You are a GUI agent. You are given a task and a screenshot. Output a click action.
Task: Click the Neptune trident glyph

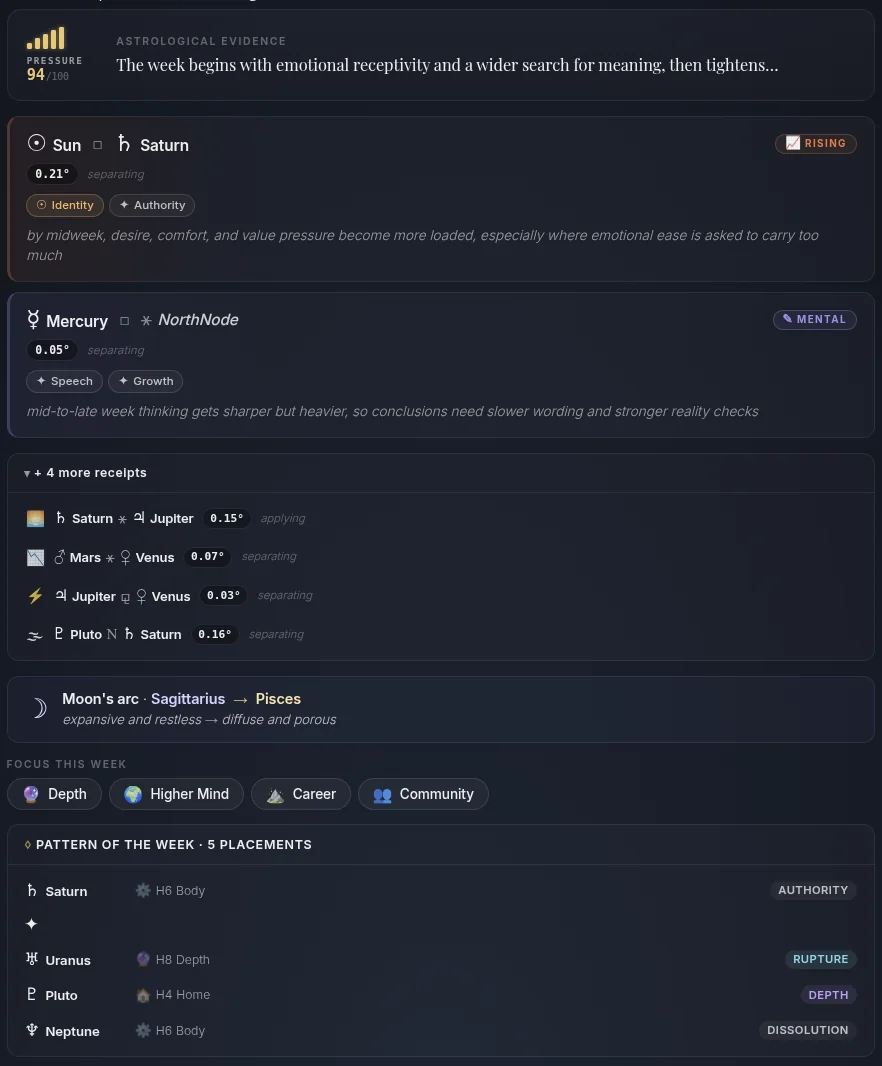click(x=32, y=1030)
